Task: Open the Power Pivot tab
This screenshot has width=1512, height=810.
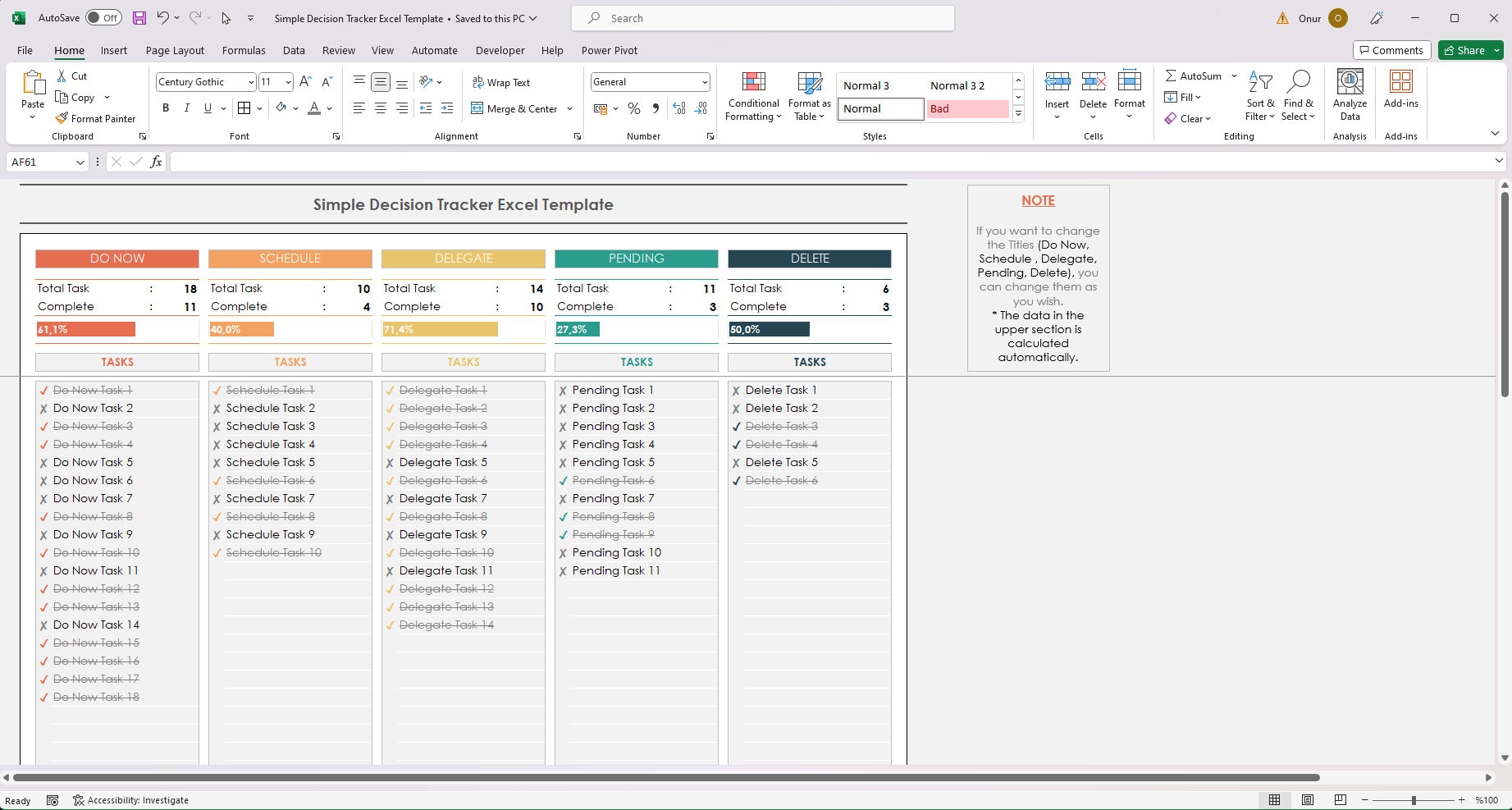Action: pos(609,50)
